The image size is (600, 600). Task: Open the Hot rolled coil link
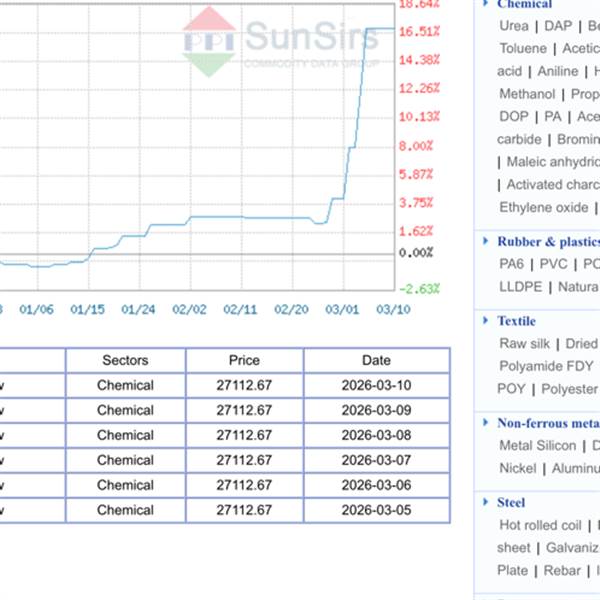click(x=540, y=525)
